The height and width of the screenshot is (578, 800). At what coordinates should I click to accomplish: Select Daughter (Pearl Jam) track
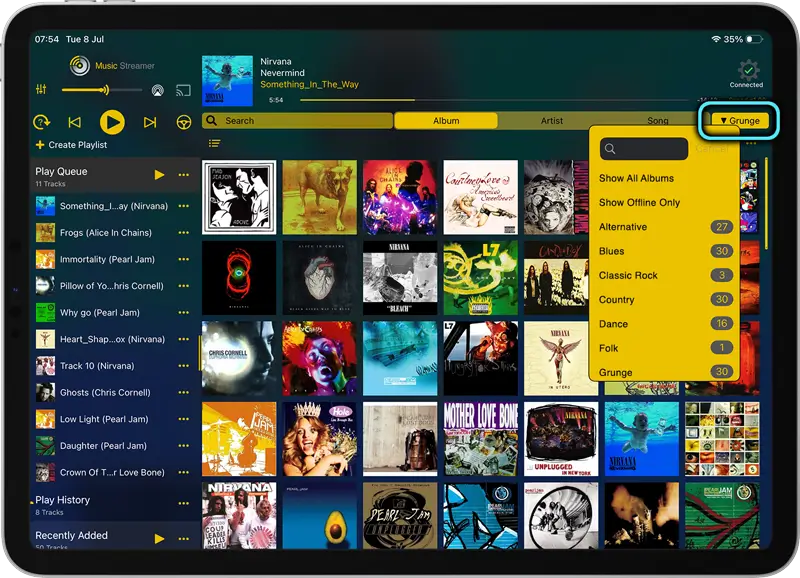click(x=103, y=445)
